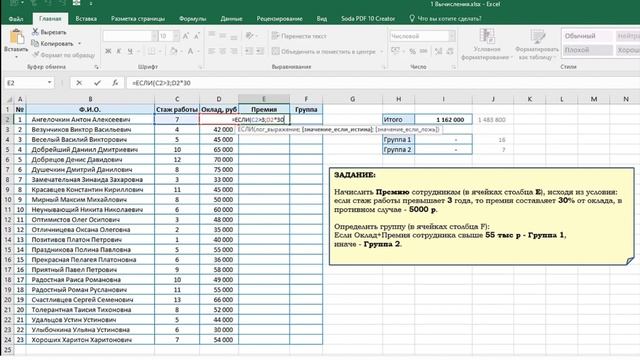Screen dimensions: 640x360
Task: Click the Insert Function fx icon
Action: point(115,83)
